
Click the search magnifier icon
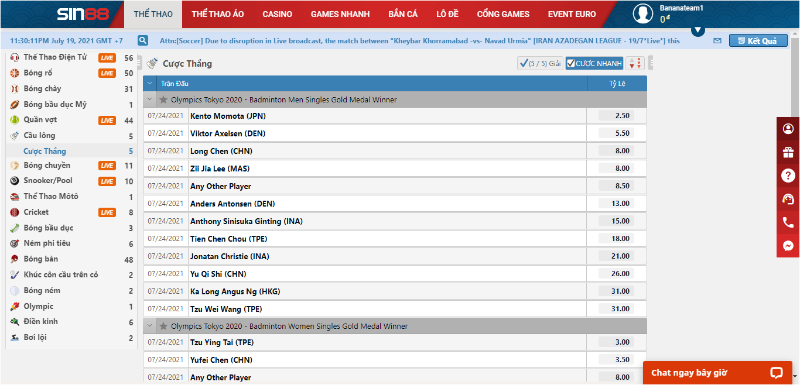click(x=143, y=40)
